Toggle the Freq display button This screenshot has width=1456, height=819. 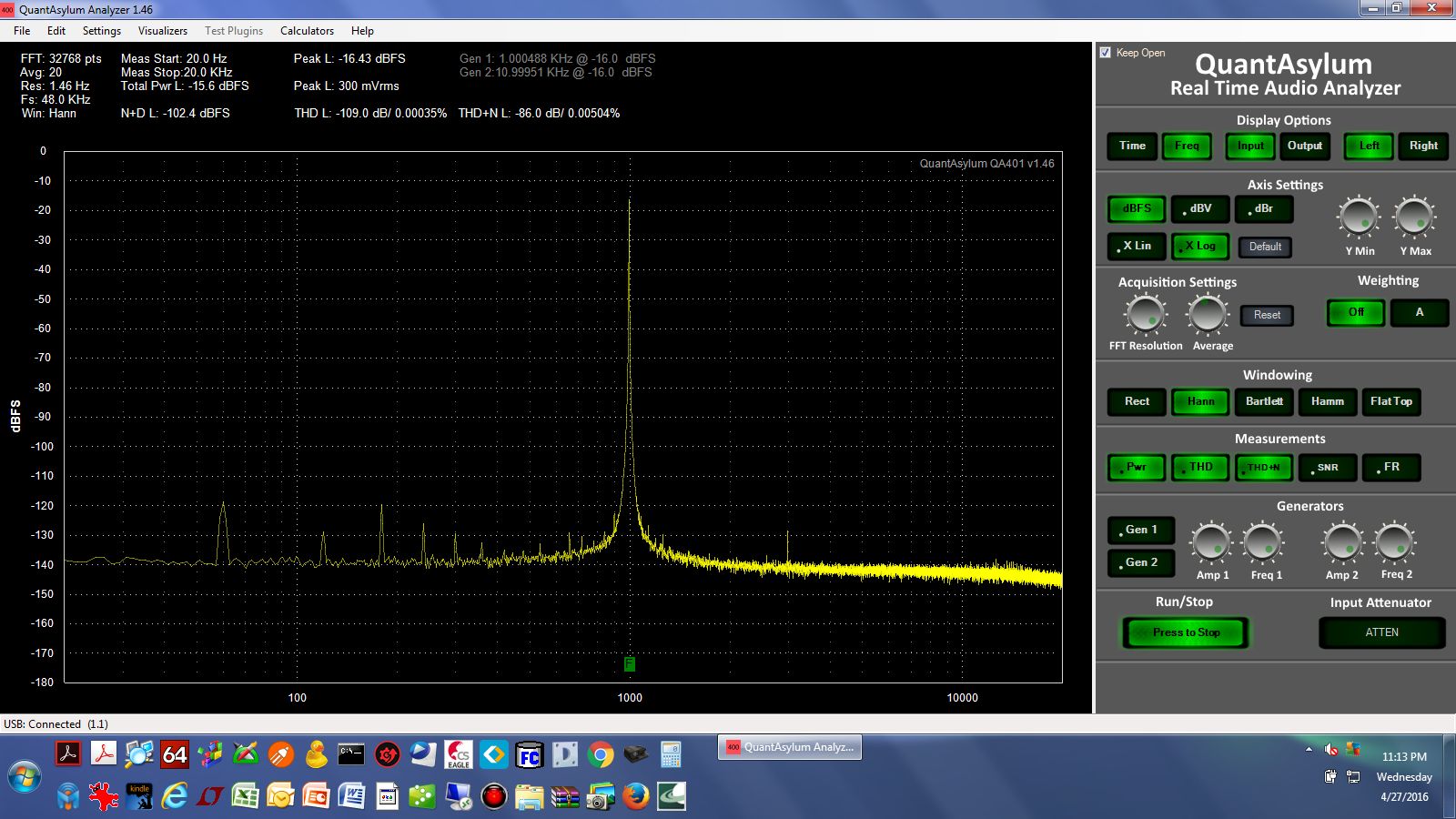pyautogui.click(x=1187, y=146)
